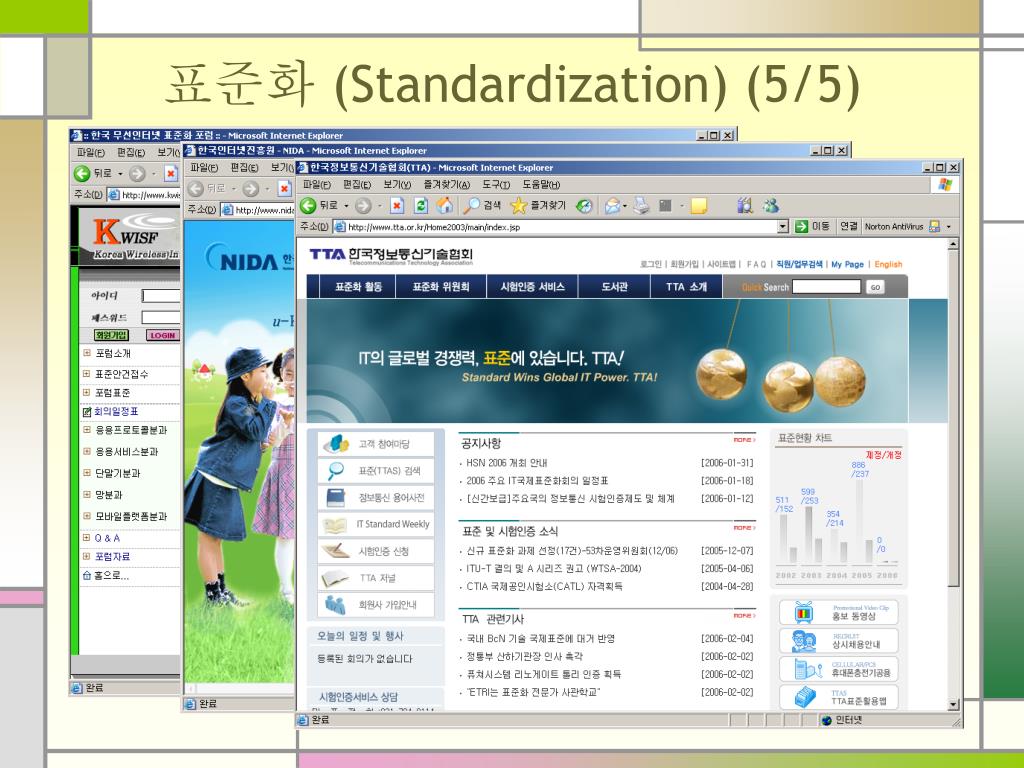This screenshot has height=768, width=1024.
Task: Expand the 포럼소개 item in KWISF menu
Action: [86, 353]
